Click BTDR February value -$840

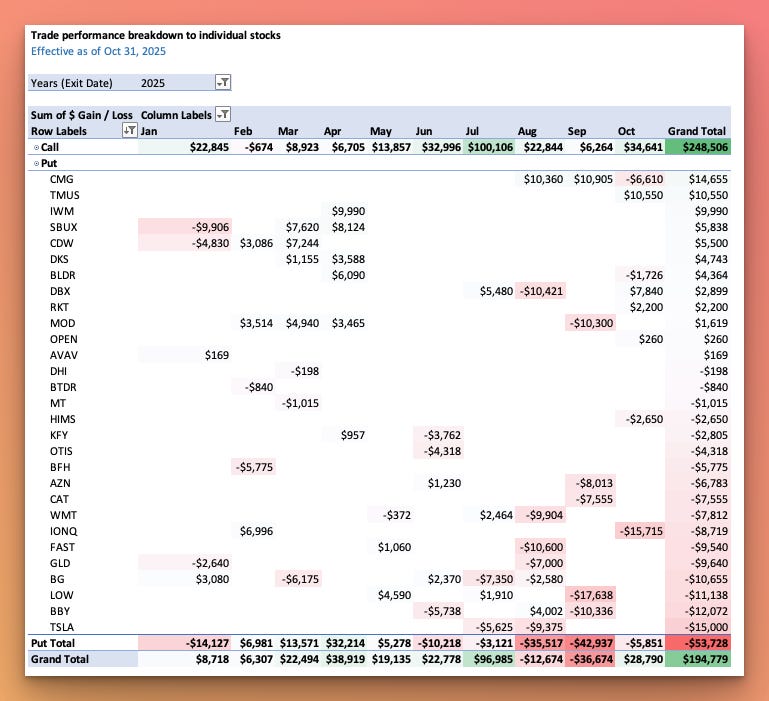(259, 388)
